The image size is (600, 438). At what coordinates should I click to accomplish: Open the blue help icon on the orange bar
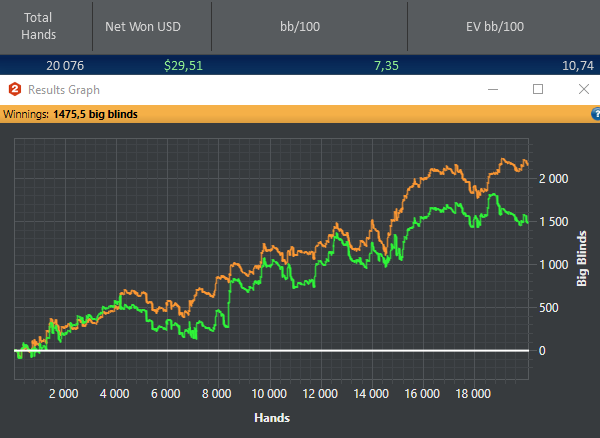click(x=596, y=114)
